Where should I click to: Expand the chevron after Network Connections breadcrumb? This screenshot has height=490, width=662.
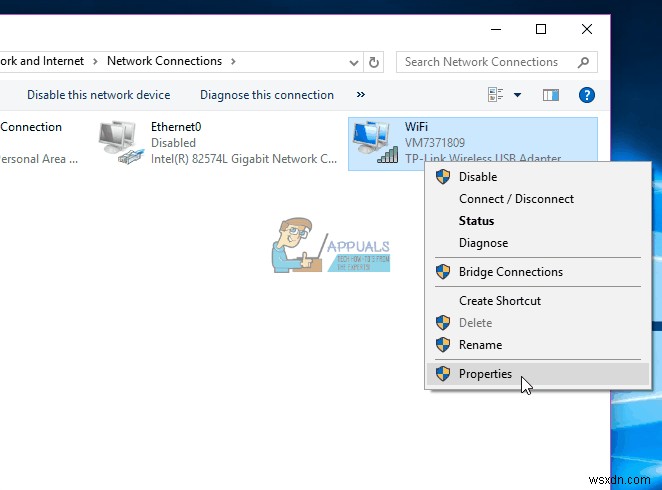233,62
